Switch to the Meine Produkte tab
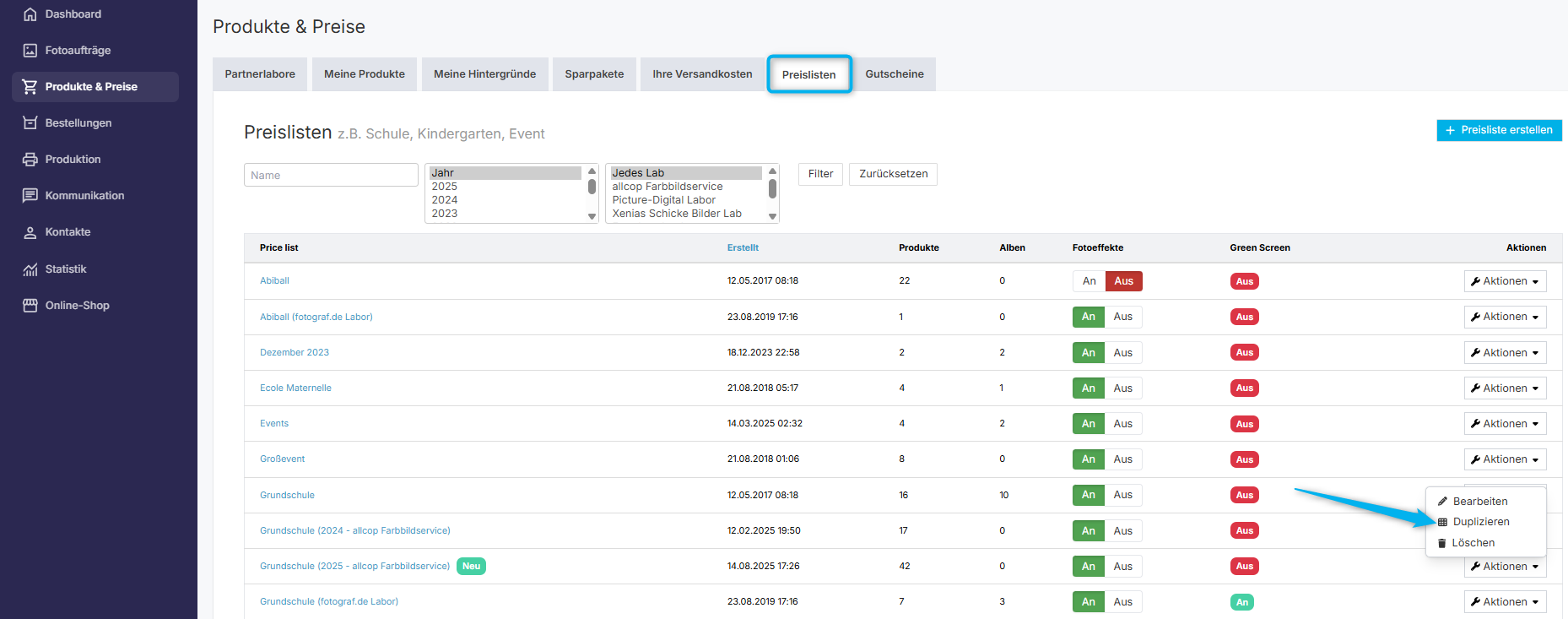This screenshot has width=1568, height=619. tap(365, 74)
